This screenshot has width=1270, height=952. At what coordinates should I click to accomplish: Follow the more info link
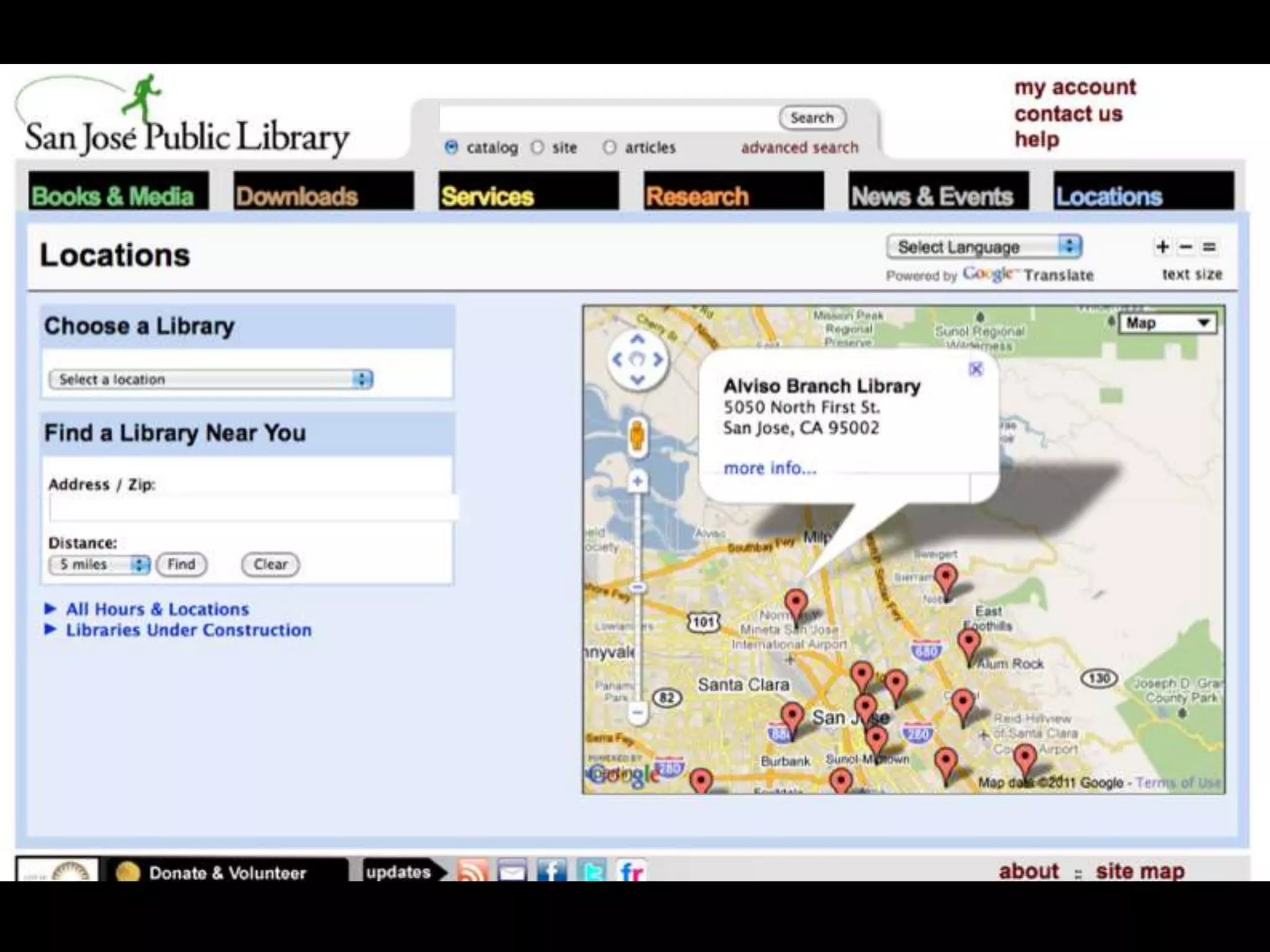tap(770, 468)
